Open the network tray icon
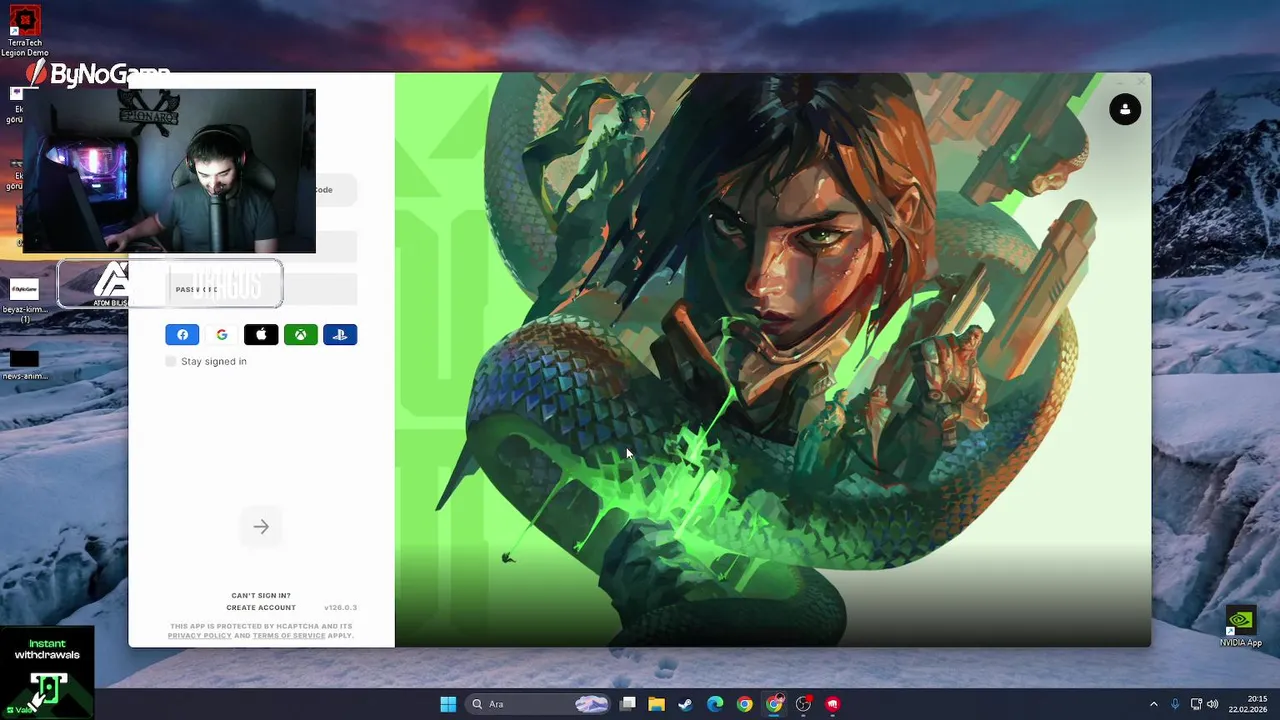The image size is (1280, 720). pos(1196,704)
